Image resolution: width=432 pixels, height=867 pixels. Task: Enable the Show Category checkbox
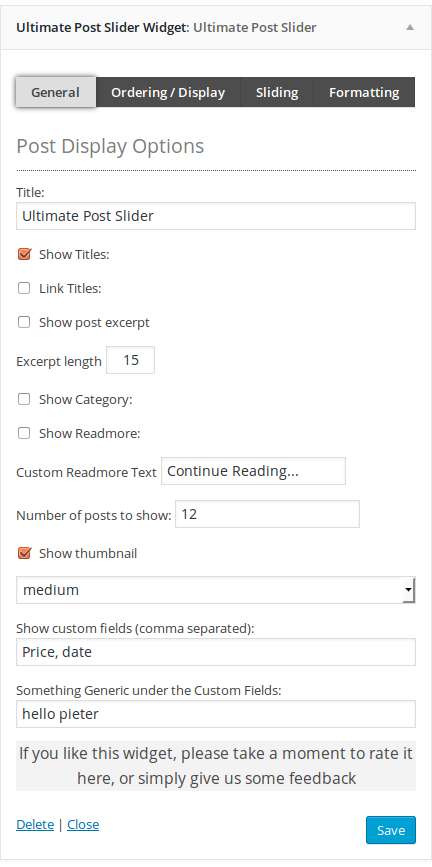coord(24,399)
